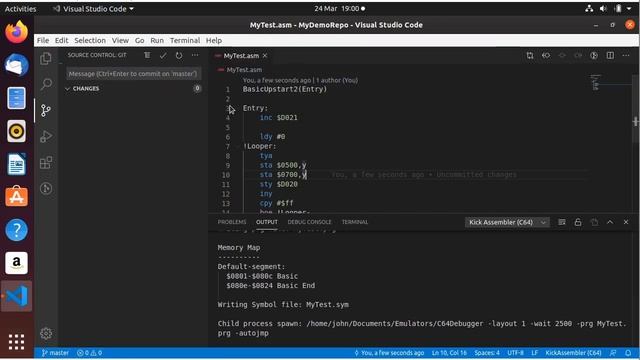Toggle the output scroll lock

click(x=578, y=222)
